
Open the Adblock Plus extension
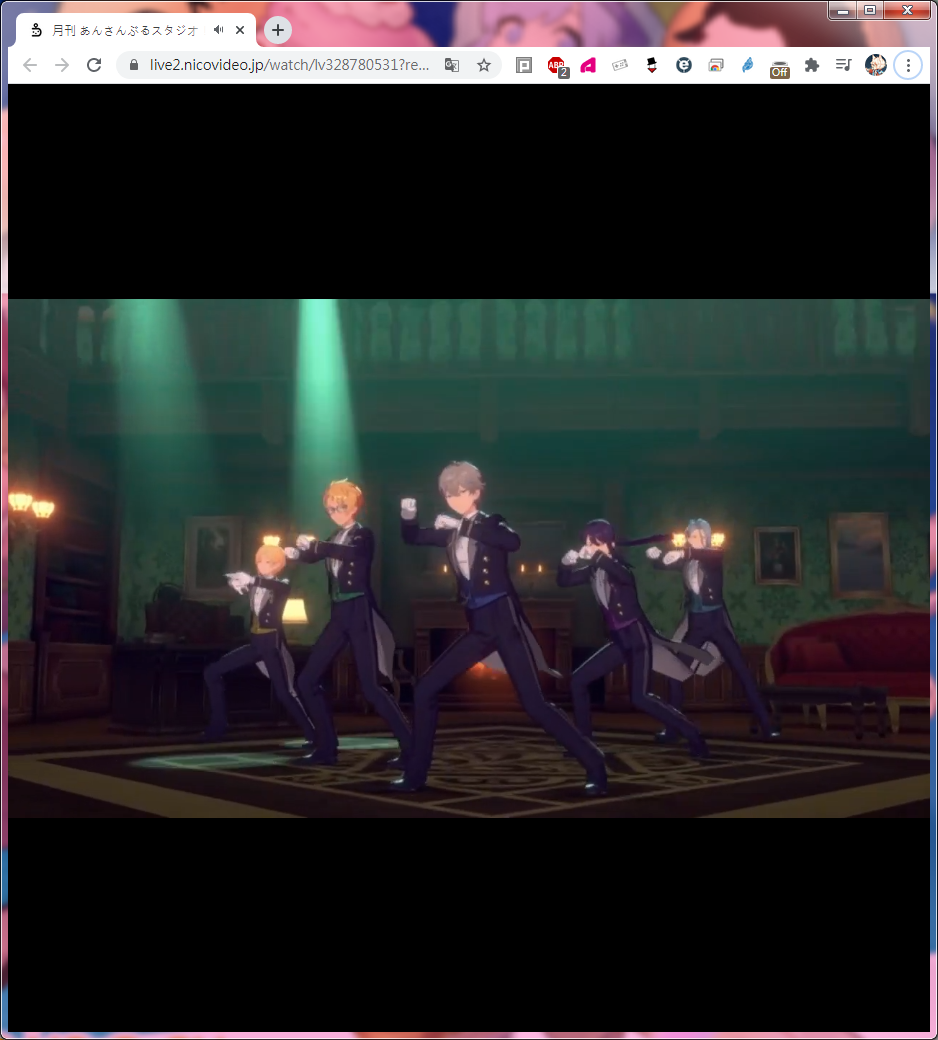557,66
